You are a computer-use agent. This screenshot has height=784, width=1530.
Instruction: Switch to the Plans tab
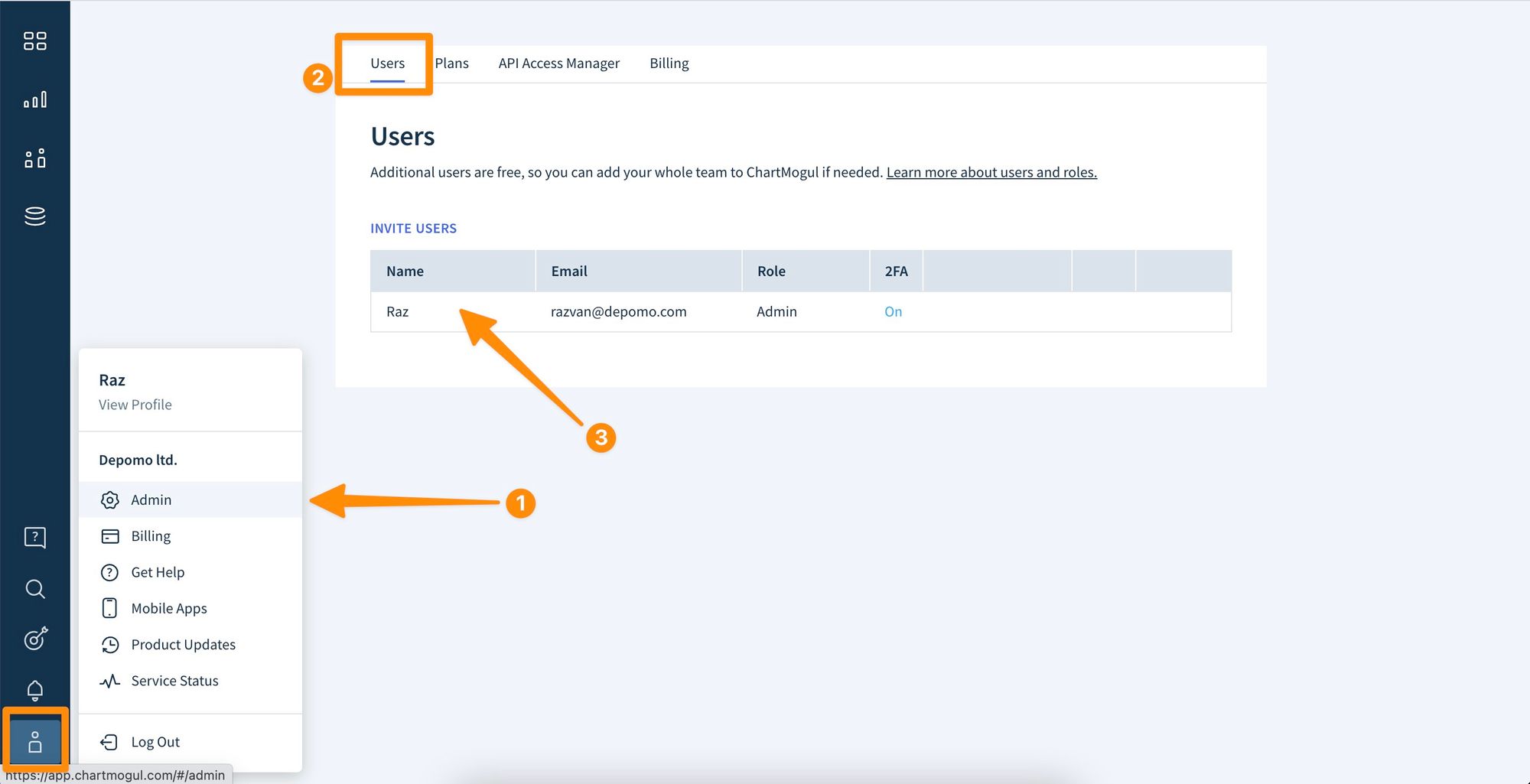(451, 63)
